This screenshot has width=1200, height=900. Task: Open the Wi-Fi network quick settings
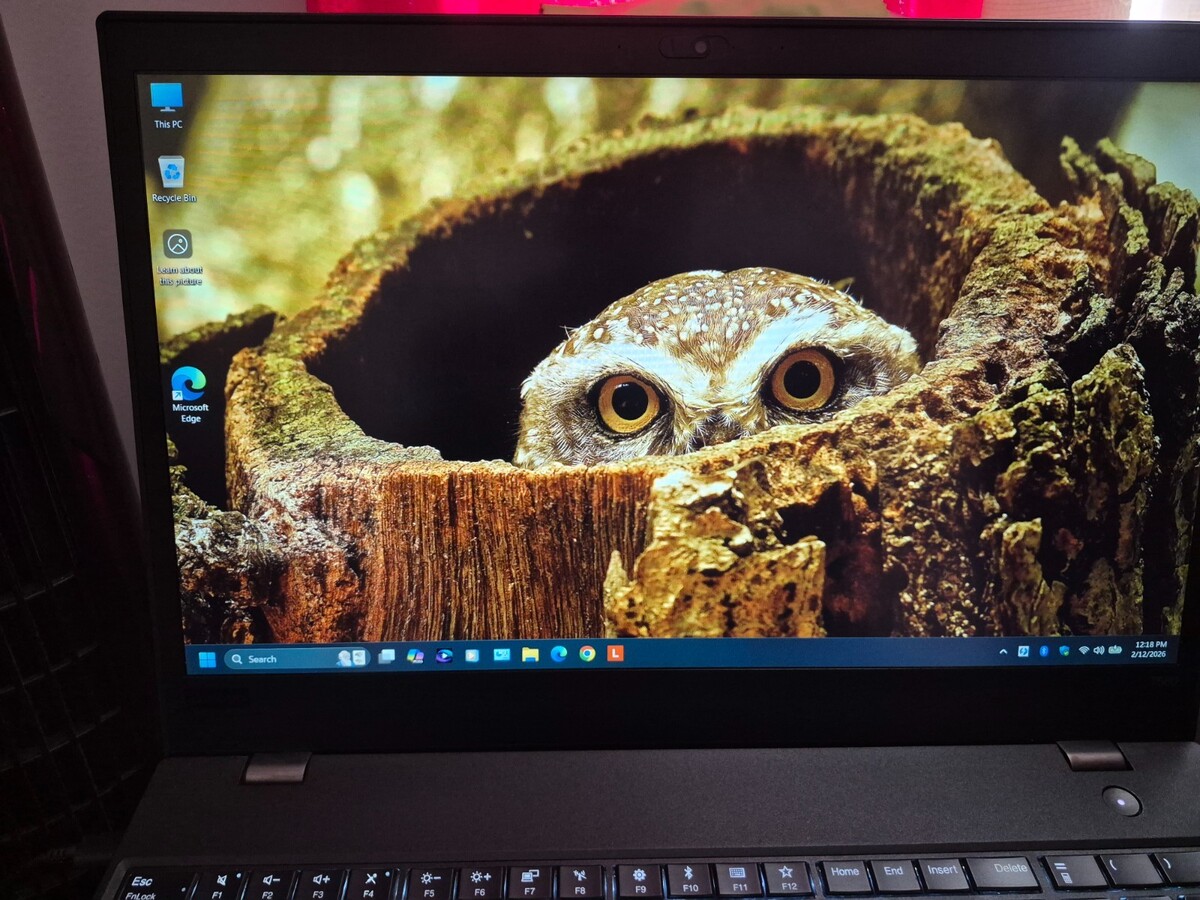point(1083,651)
